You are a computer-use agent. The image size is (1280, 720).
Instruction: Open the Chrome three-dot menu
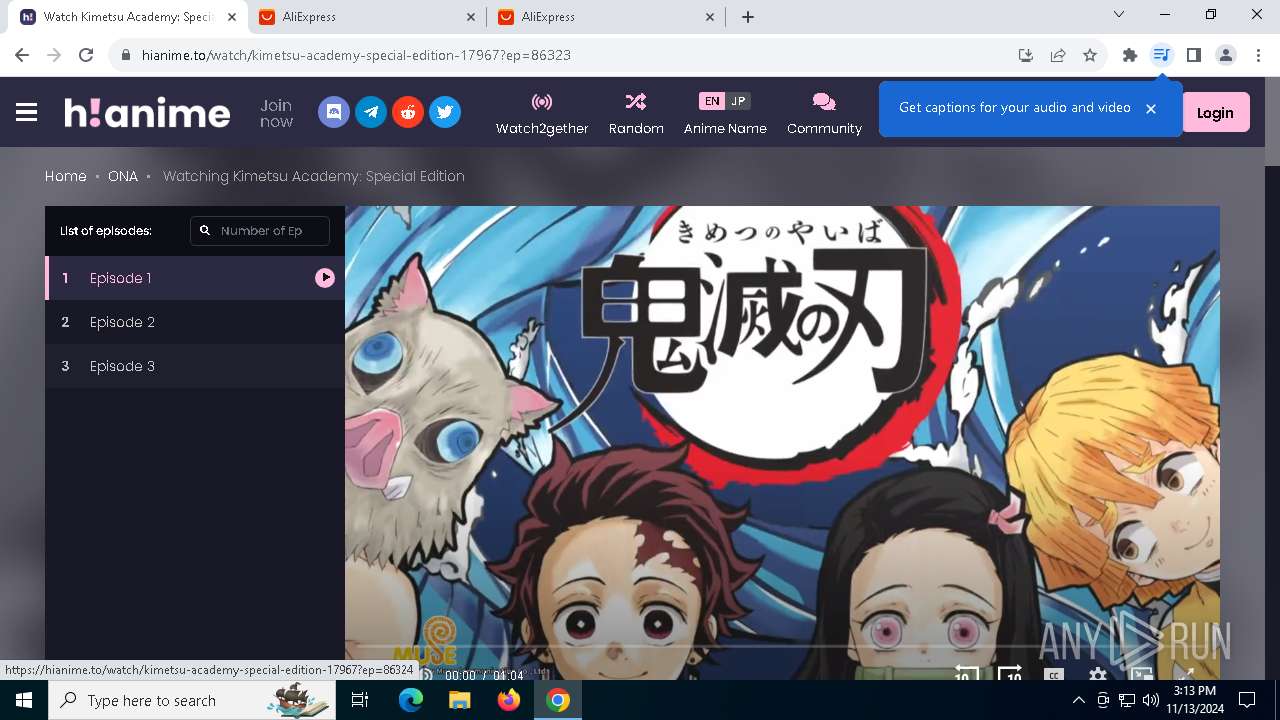1257,55
